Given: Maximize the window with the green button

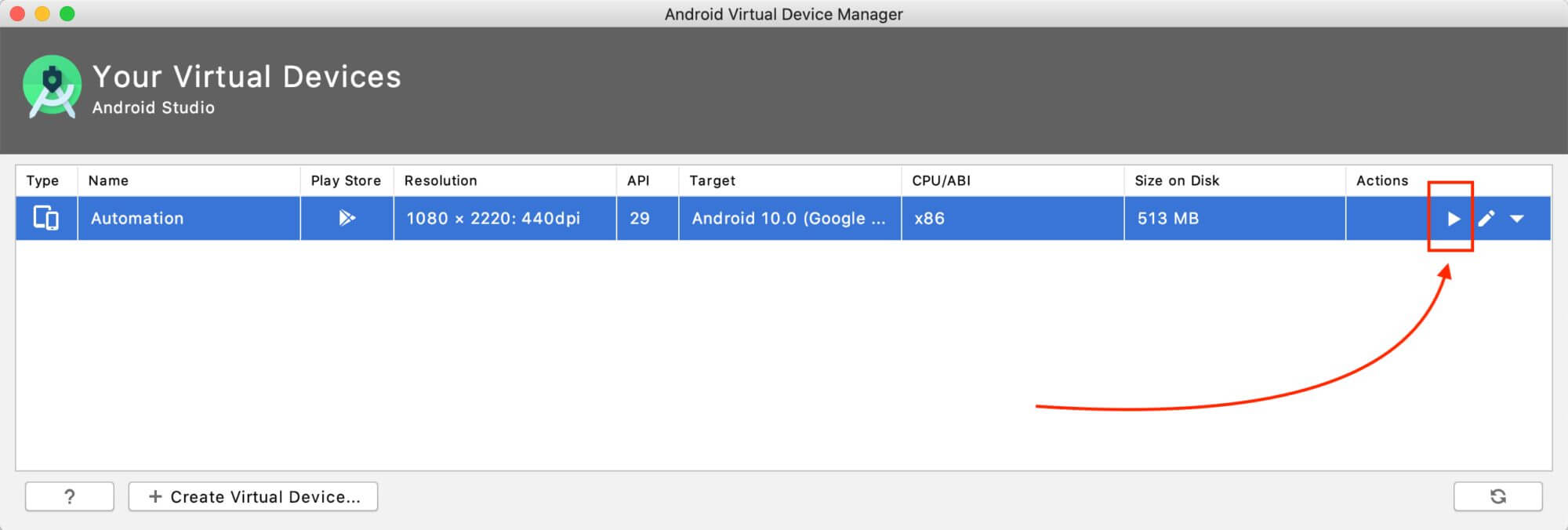Looking at the screenshot, I should [x=67, y=13].
